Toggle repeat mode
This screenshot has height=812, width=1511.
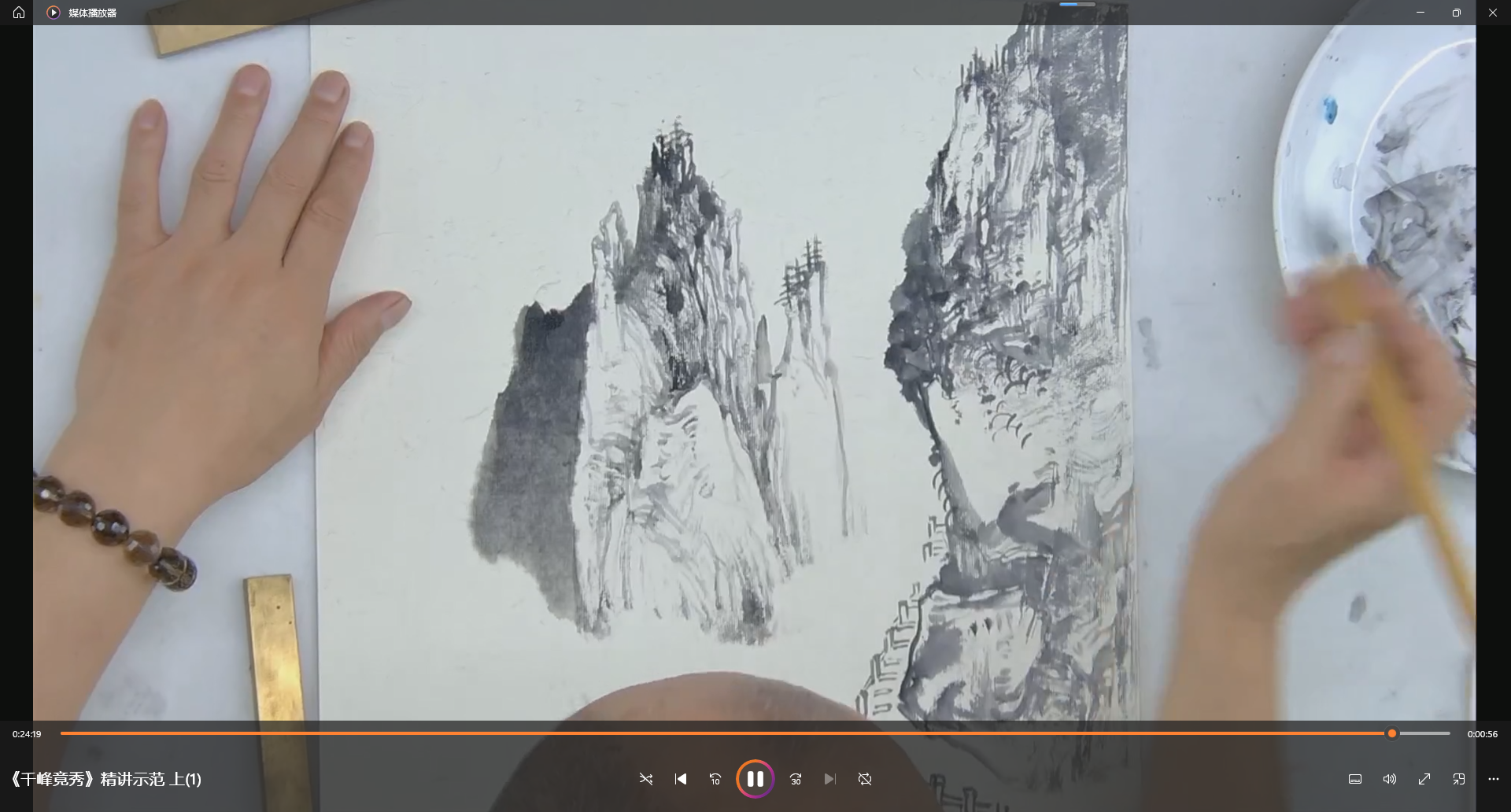coord(865,779)
